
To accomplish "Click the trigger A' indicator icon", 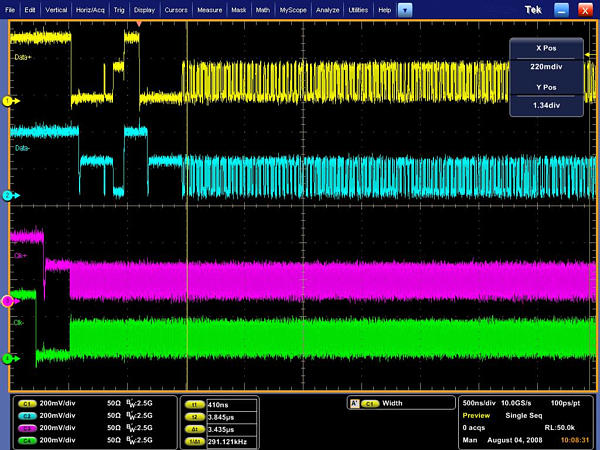I will [x=353, y=403].
